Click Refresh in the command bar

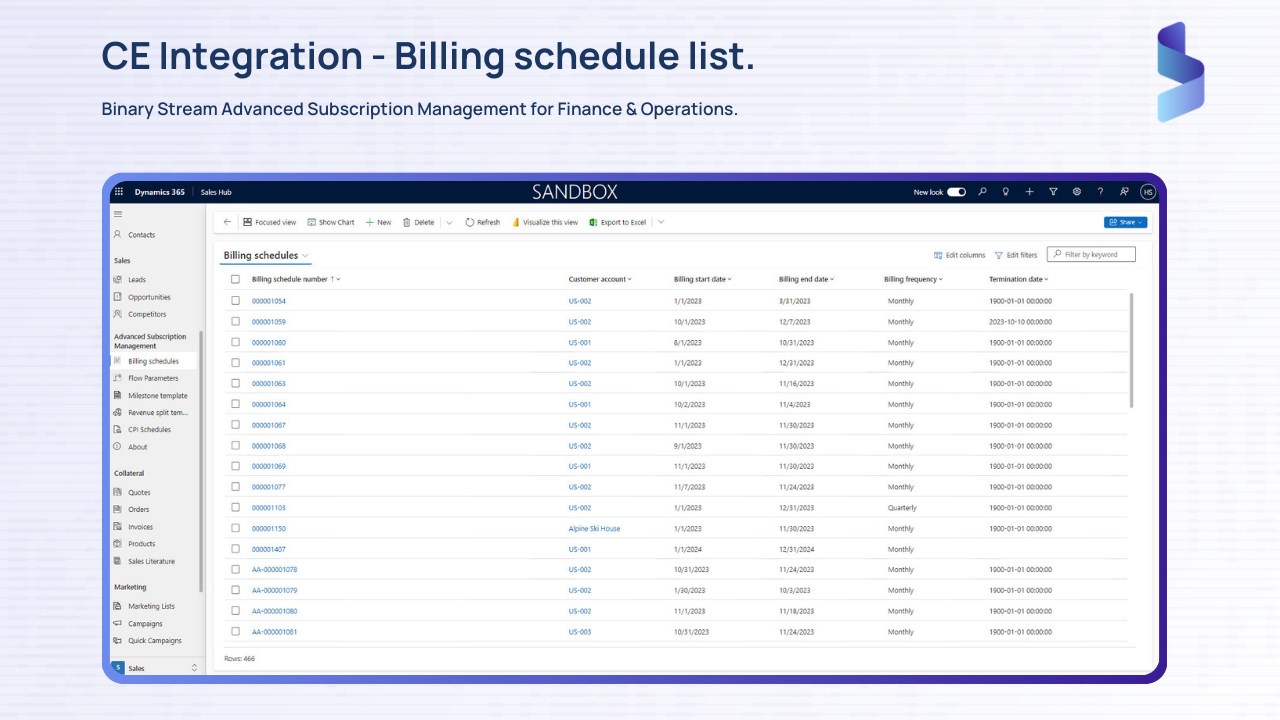coord(483,222)
